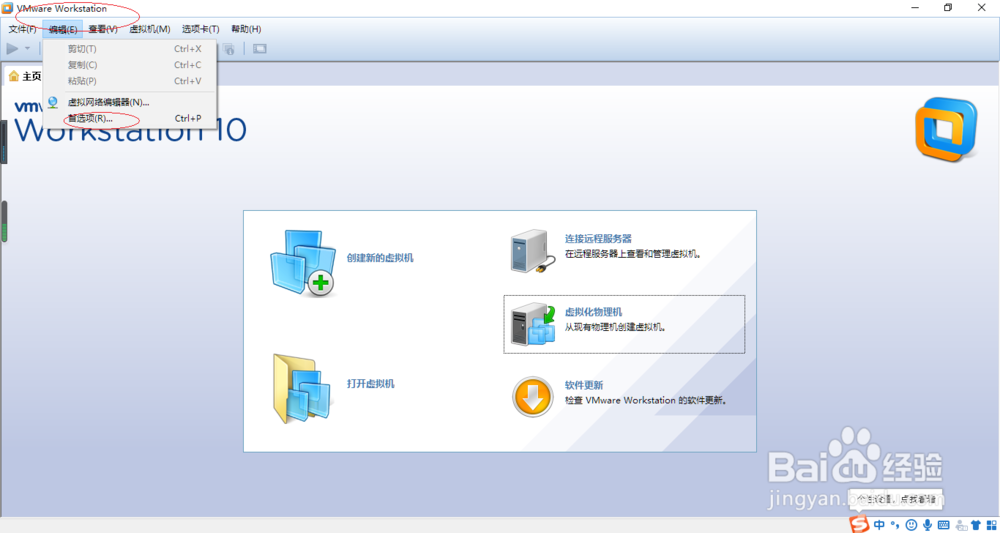Open the 选项卡(T) menu
This screenshot has height=533, width=1000.
[x=200, y=29]
